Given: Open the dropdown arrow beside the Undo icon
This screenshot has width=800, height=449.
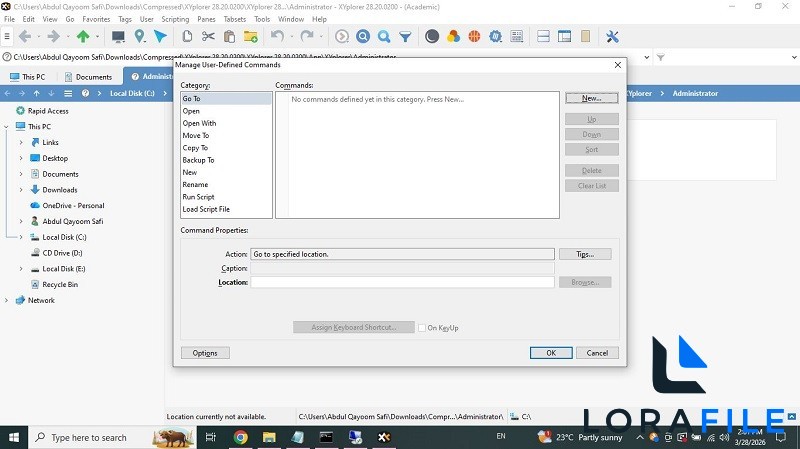Looking at the screenshot, I should (292, 36).
